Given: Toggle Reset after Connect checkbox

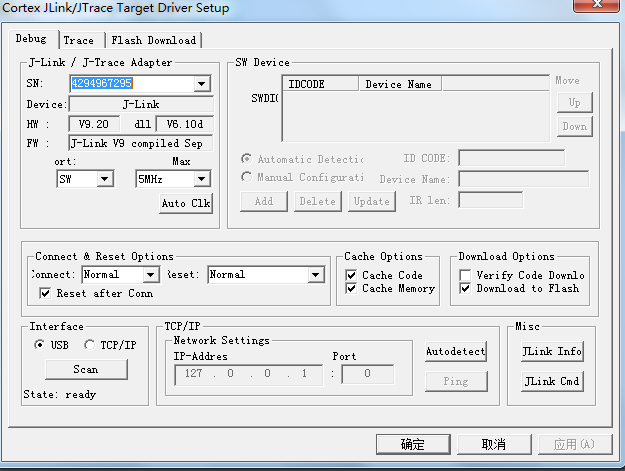Looking at the screenshot, I should pos(45,294).
